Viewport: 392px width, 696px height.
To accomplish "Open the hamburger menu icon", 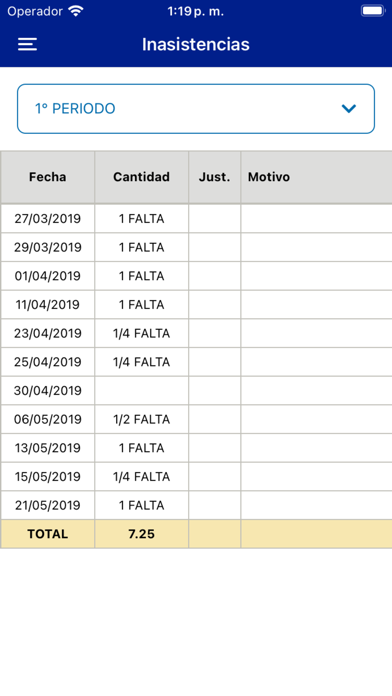I will coord(27,44).
